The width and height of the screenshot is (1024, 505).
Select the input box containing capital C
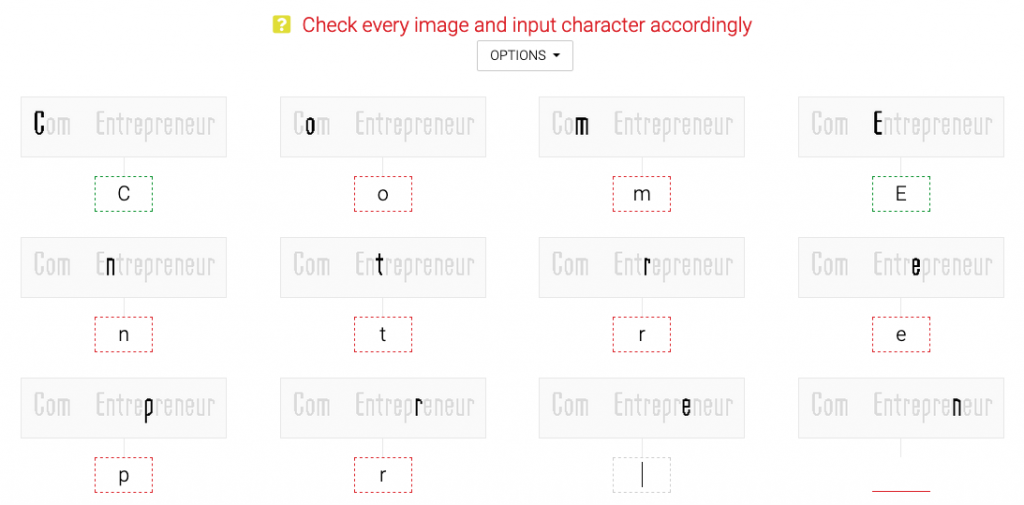tap(123, 194)
